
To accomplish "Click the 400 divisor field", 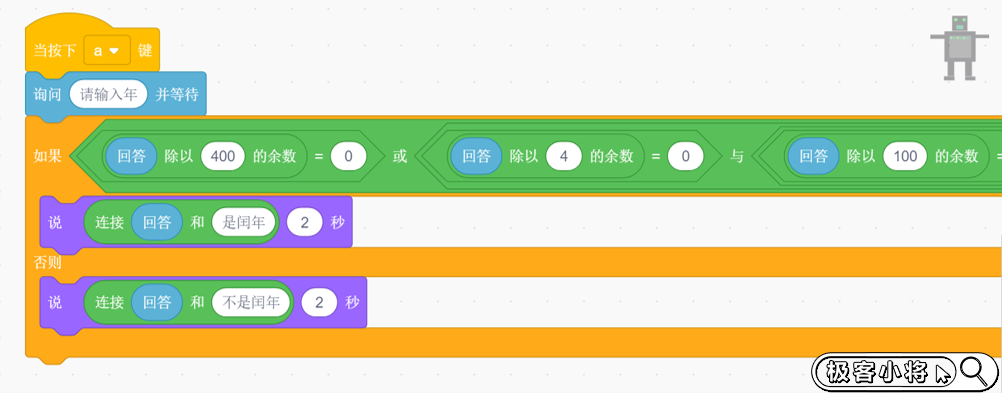I will [x=223, y=156].
